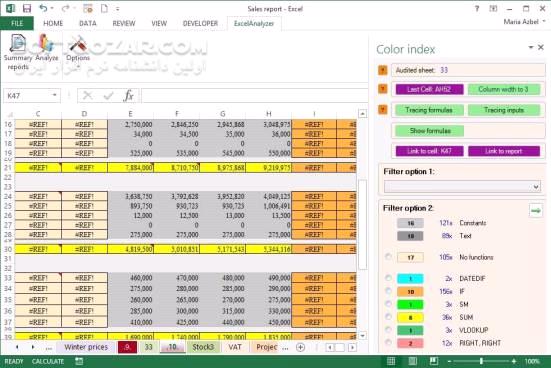Click the New document icon in the toolbar

click(x=104, y=8)
